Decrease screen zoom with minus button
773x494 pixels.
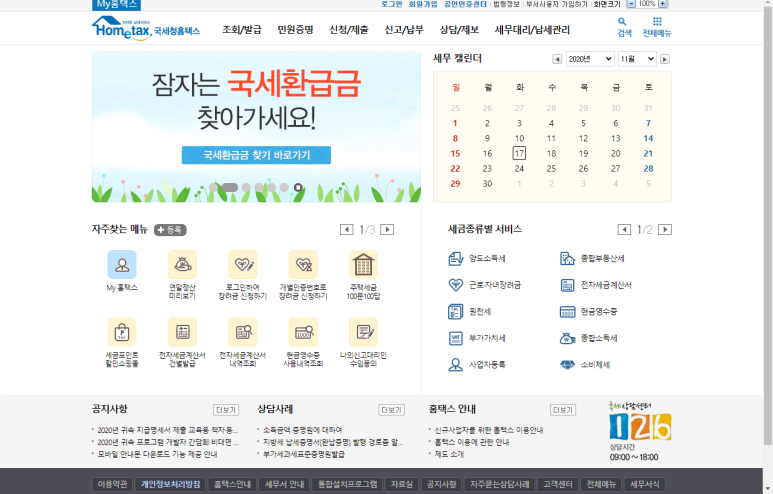631,4
